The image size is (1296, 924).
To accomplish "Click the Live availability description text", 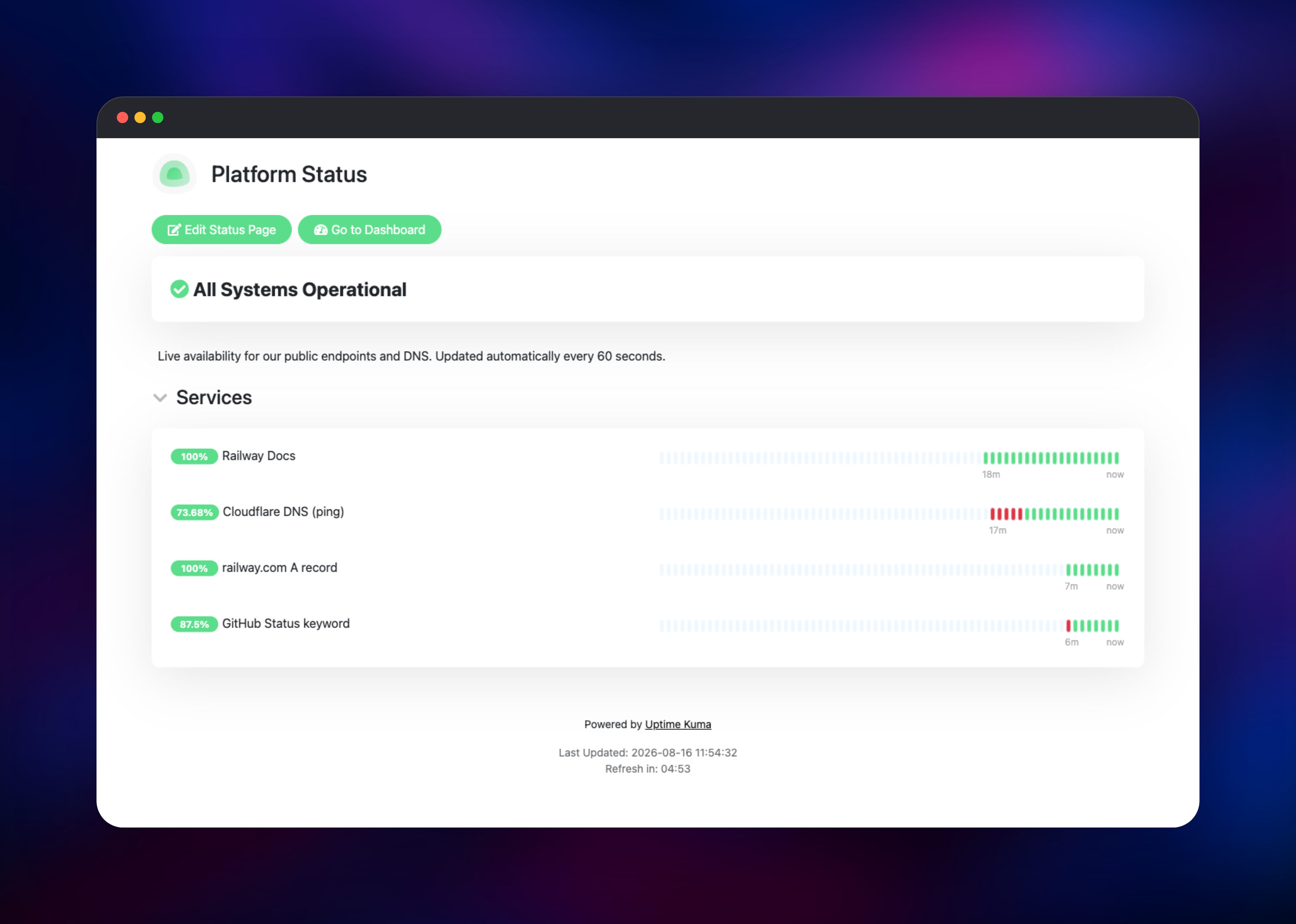I will 411,356.
